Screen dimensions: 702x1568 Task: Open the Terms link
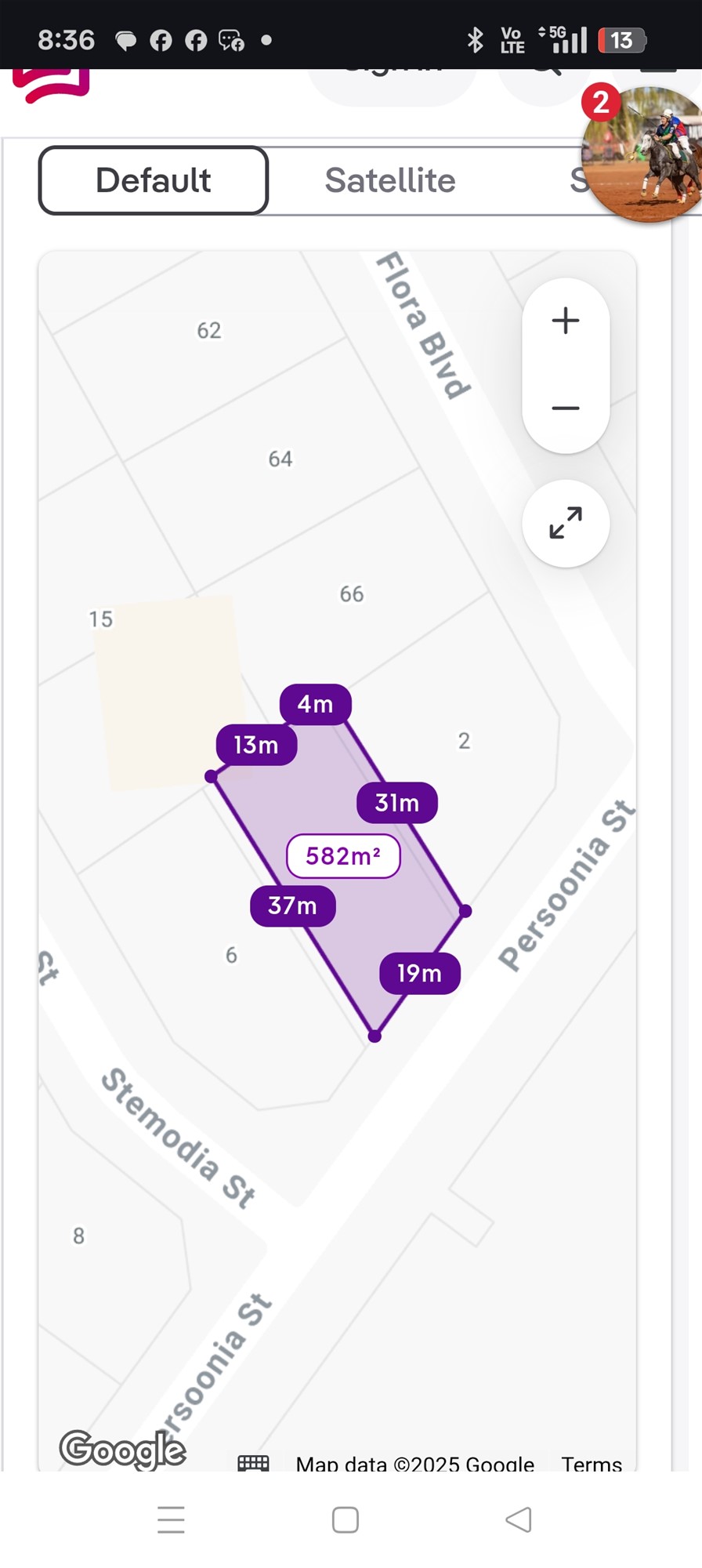pos(592,1464)
